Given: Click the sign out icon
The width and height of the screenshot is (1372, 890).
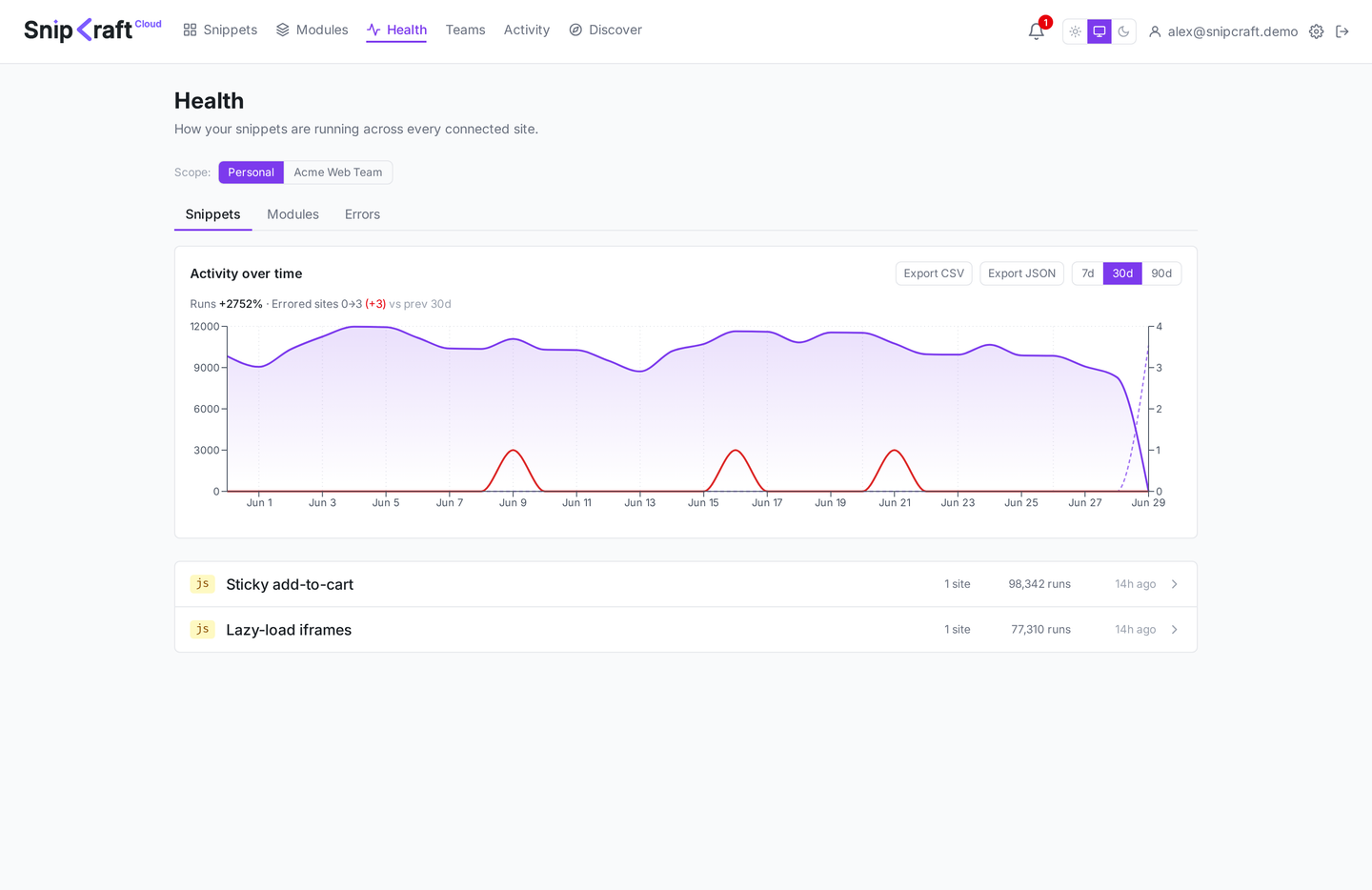Looking at the screenshot, I should [x=1342, y=31].
